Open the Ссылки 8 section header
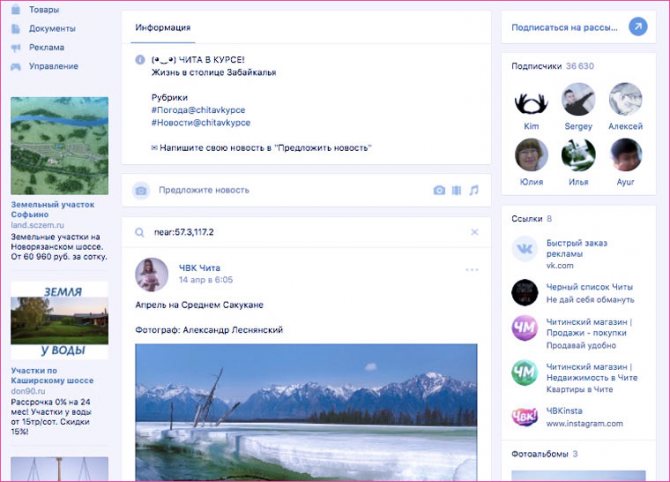This screenshot has width=670, height=482. click(x=532, y=219)
